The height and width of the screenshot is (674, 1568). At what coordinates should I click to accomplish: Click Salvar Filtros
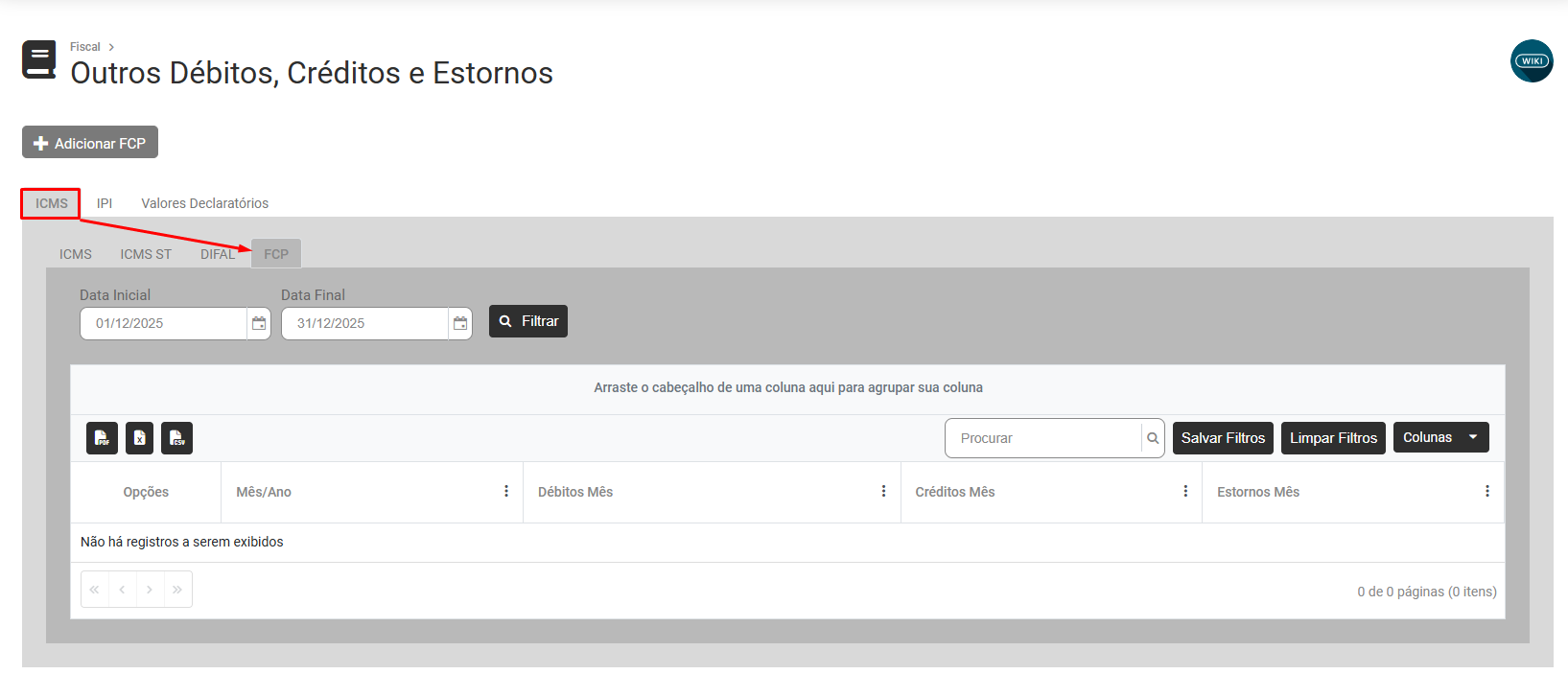pyautogui.click(x=1223, y=438)
